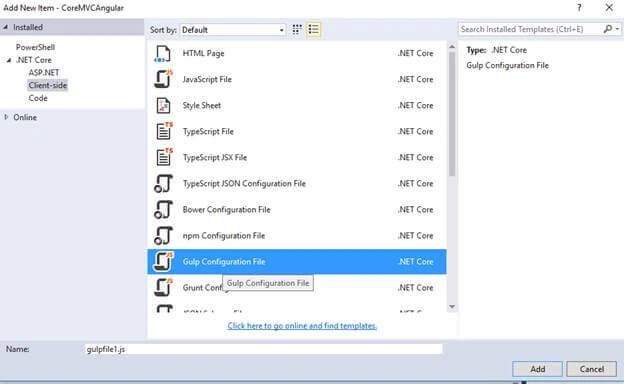Viewport: 624px width, 384px height.
Task: Click the scrollbar down arrow
Action: pyautogui.click(x=452, y=306)
